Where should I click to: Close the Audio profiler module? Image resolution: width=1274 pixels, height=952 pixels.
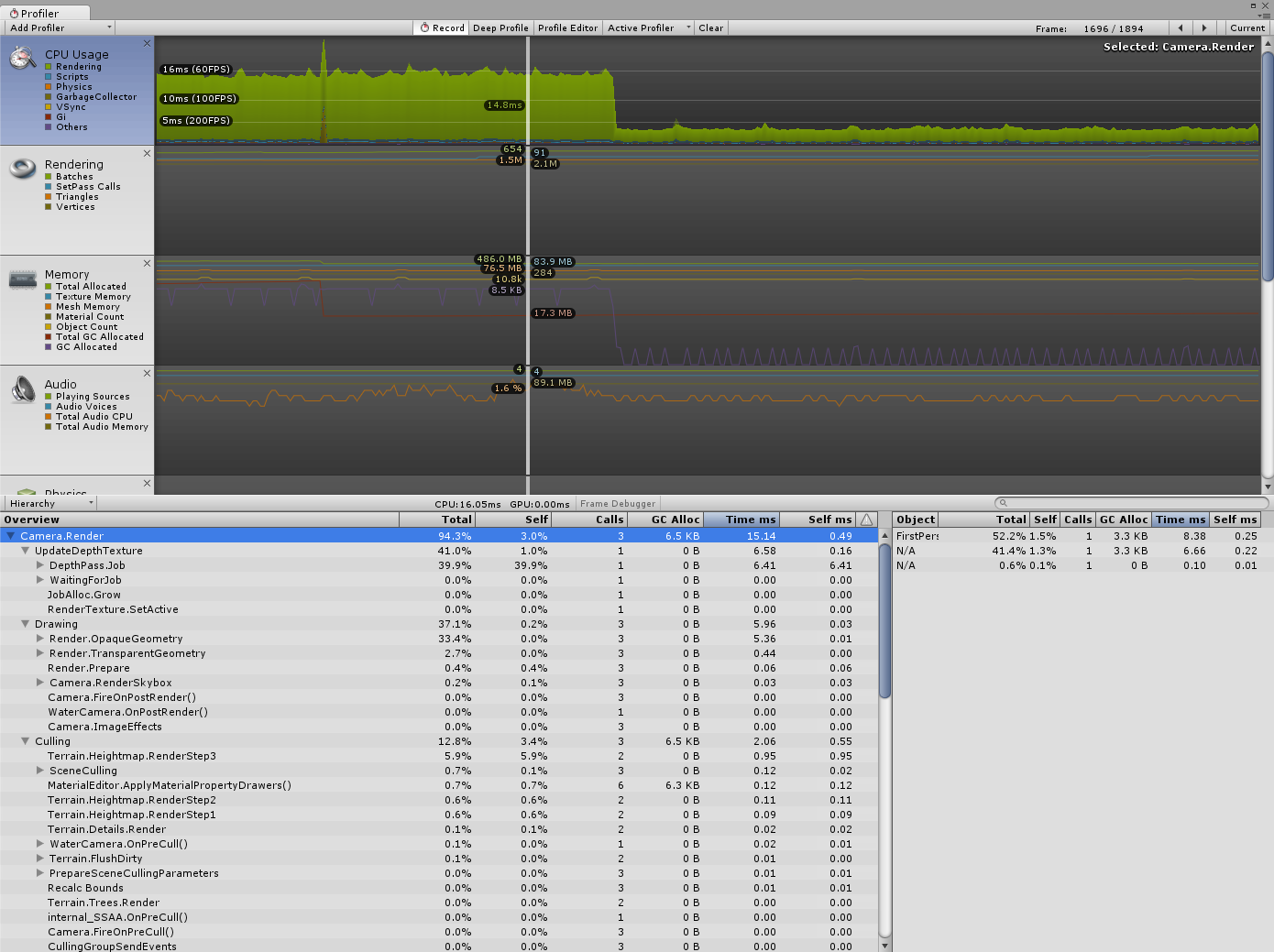coord(147,373)
